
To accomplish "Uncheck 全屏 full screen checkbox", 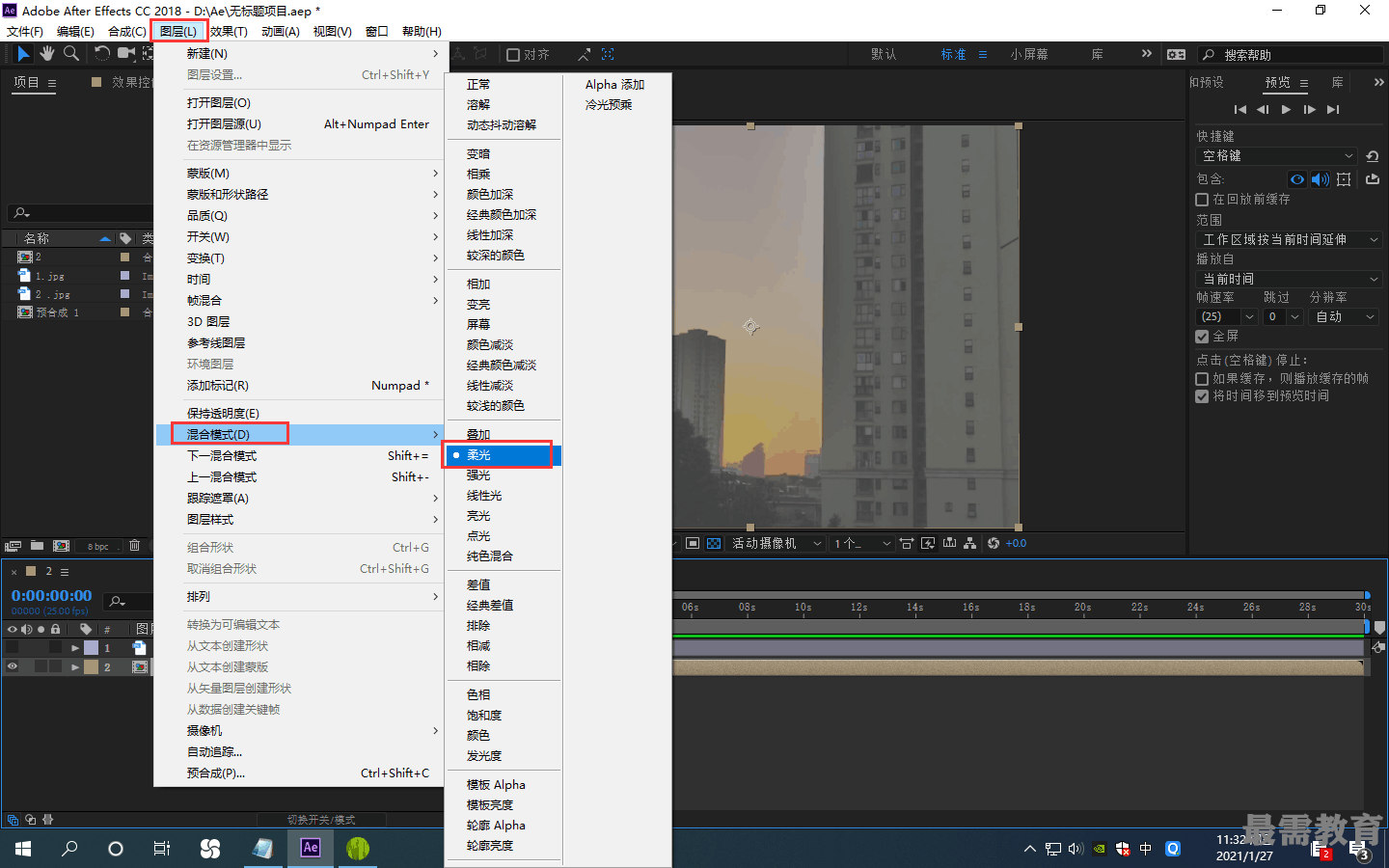I will pos(1202,337).
